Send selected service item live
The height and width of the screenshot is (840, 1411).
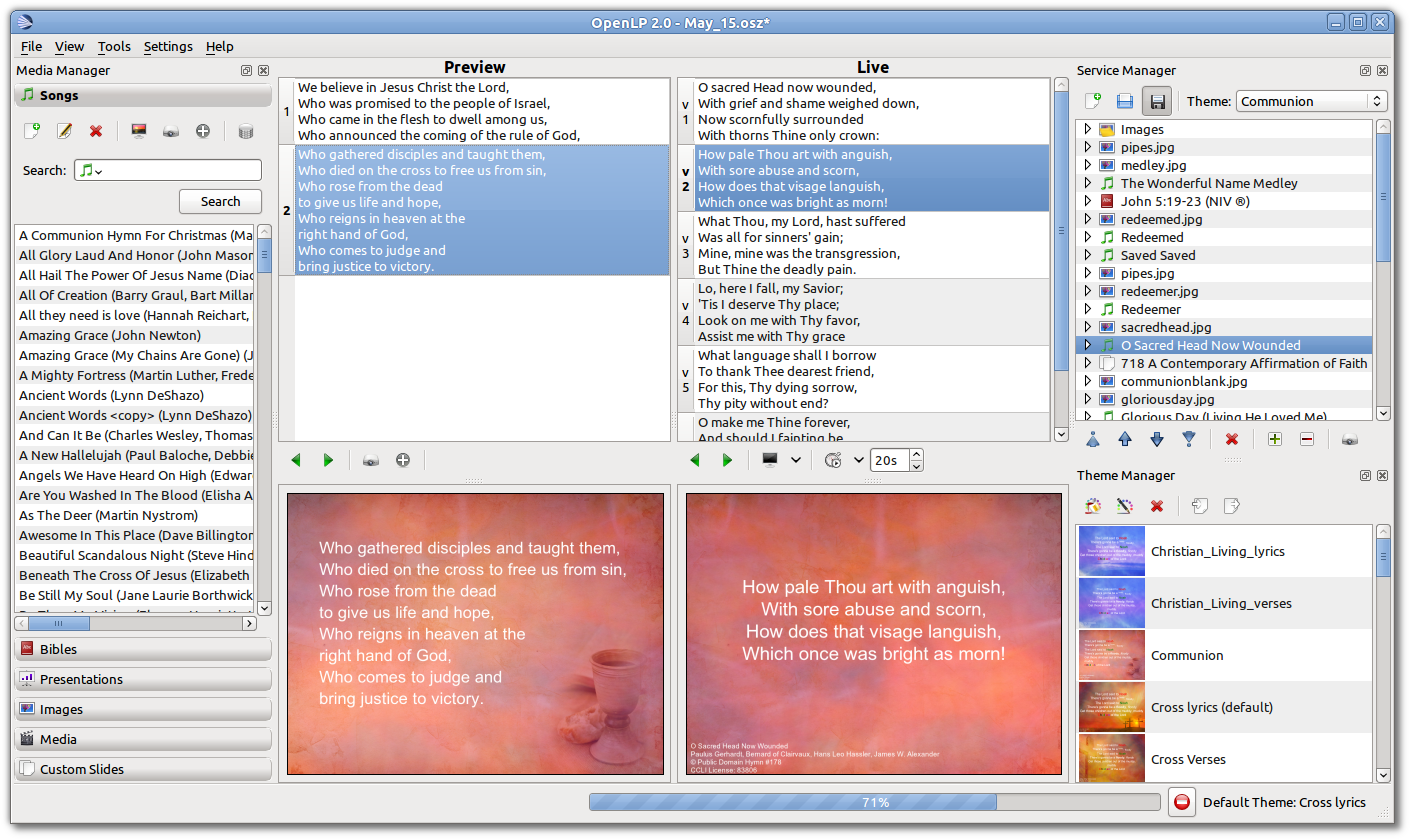click(1349, 439)
